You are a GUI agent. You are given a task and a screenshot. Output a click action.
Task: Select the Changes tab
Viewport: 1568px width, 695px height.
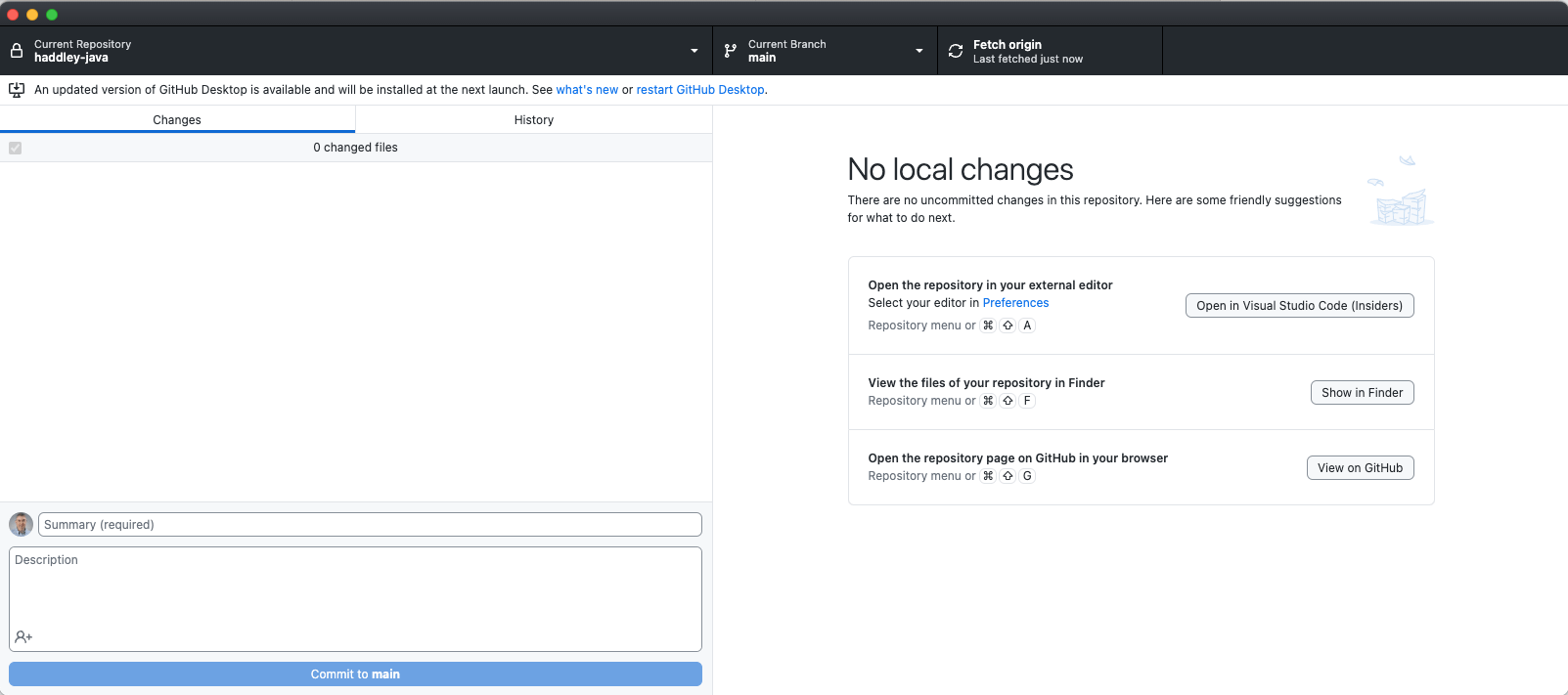coord(177,120)
